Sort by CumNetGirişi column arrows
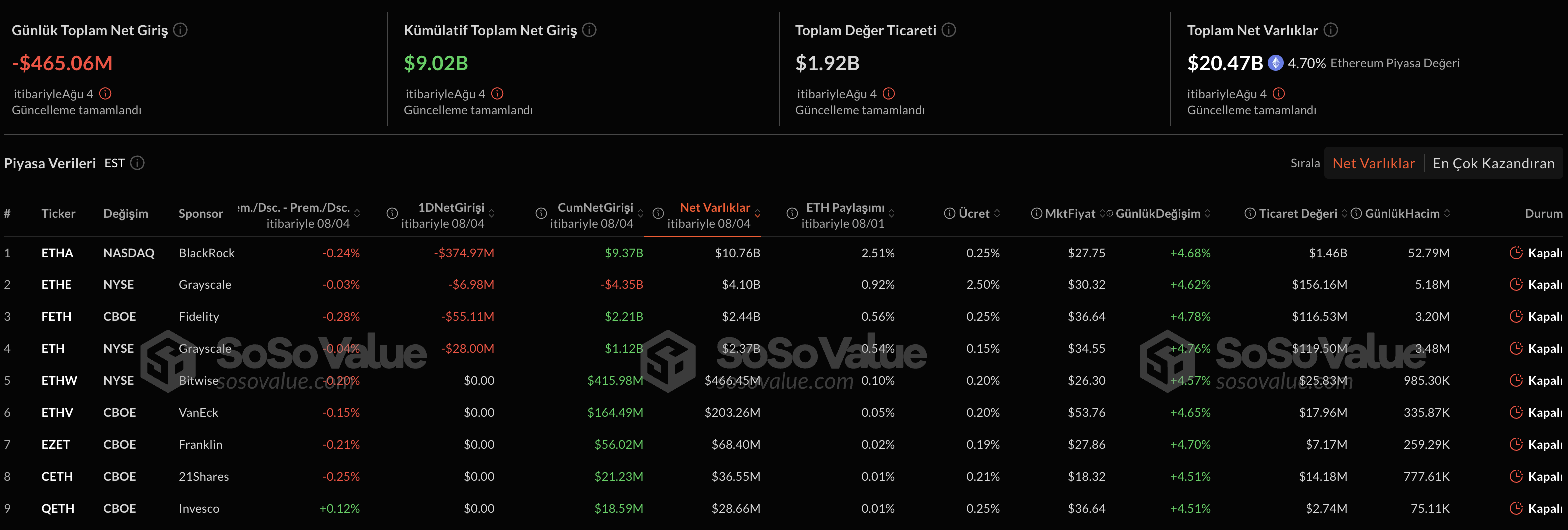The height and width of the screenshot is (530, 1568). [x=640, y=213]
